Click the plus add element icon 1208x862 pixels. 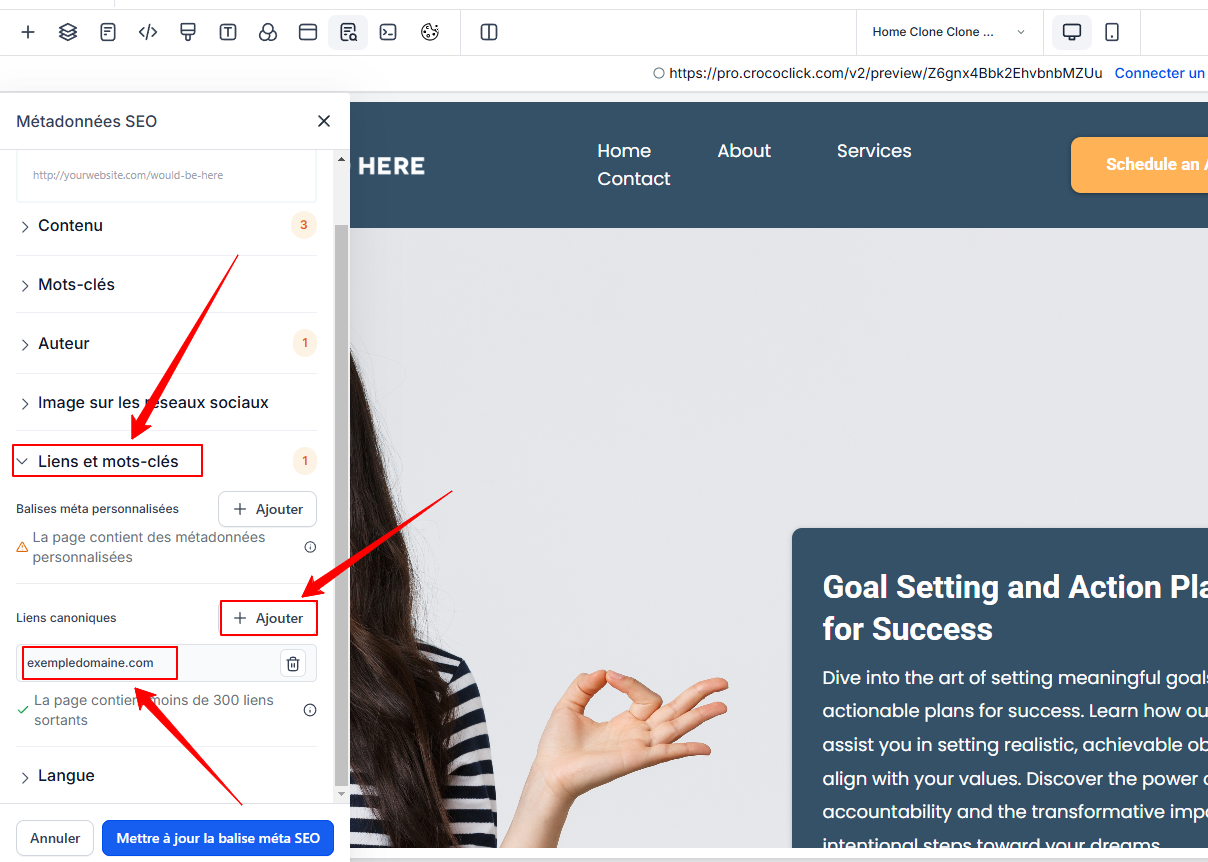point(28,32)
